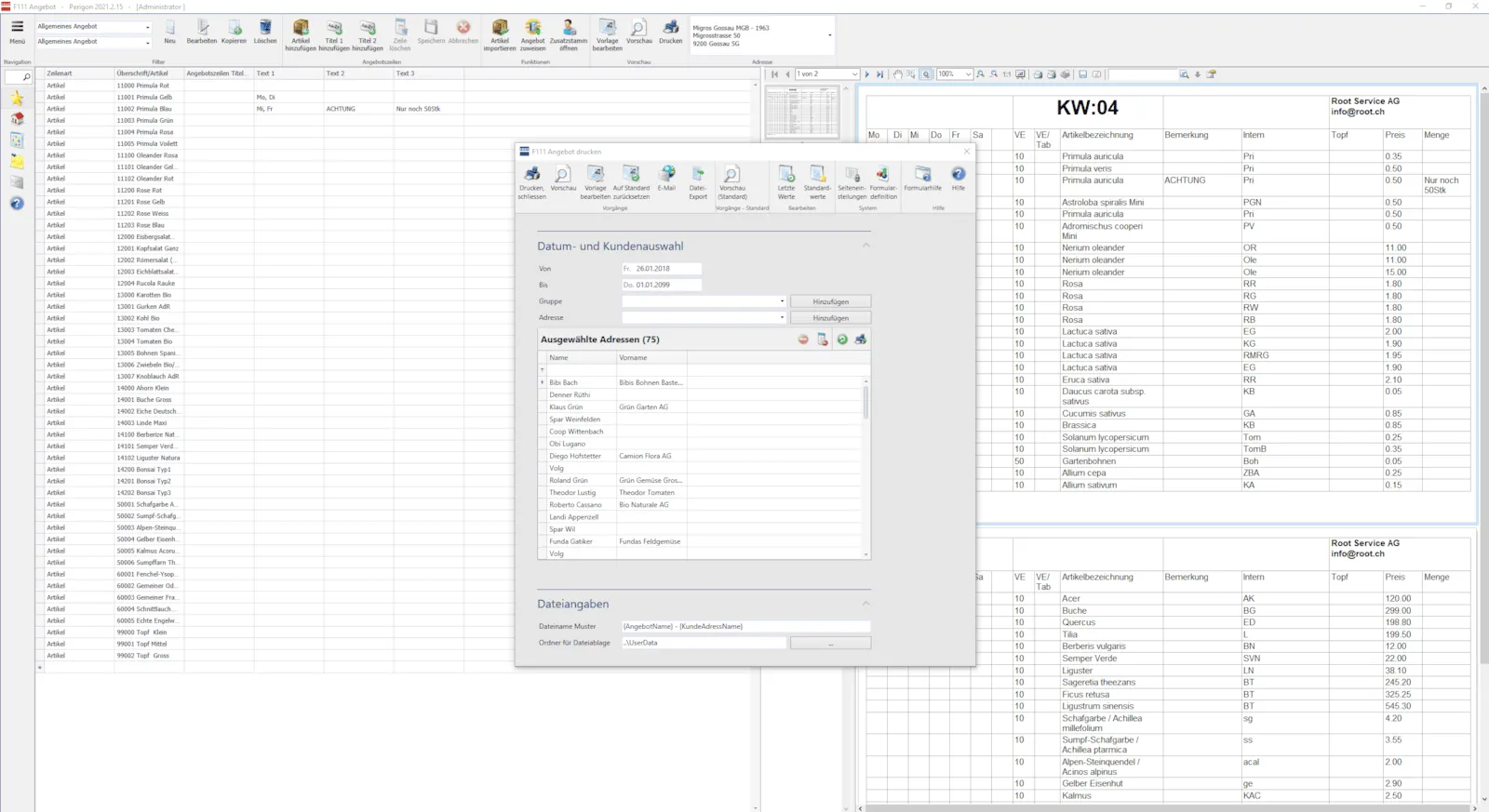The image size is (1489, 812).
Task: Click Artikel importieren in the main toolbar
Action: click(500, 34)
